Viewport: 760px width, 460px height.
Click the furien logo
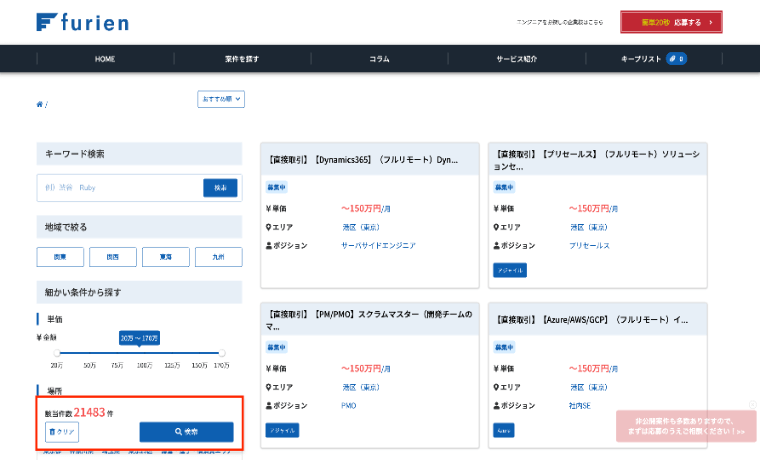(82, 22)
